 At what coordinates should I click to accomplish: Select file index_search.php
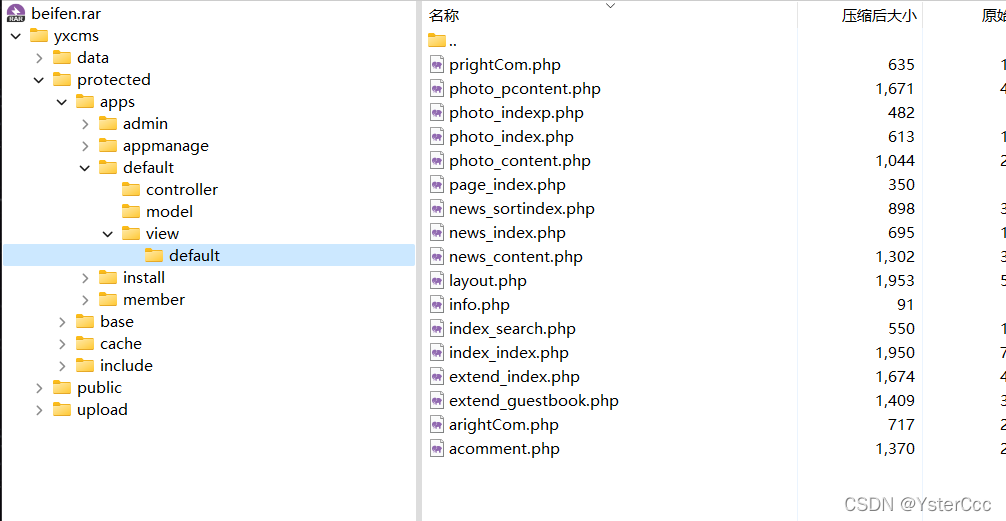click(x=512, y=329)
